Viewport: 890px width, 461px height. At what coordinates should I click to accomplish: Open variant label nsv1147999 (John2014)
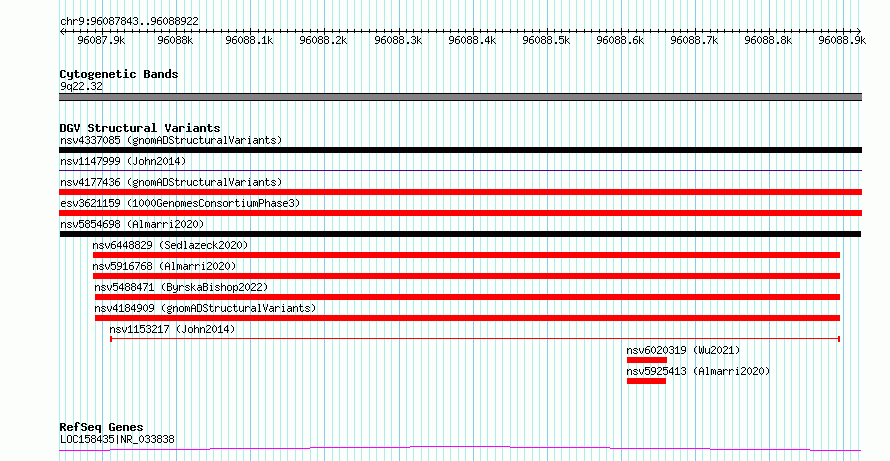(x=123, y=161)
